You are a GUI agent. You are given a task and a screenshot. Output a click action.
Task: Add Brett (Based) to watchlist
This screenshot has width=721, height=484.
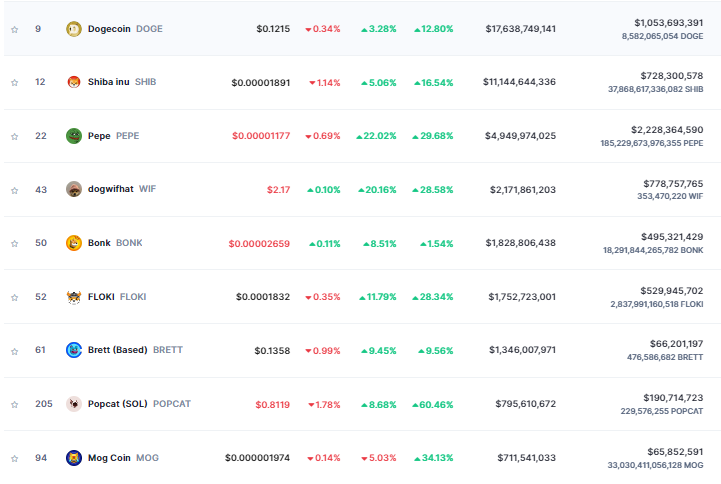point(15,351)
